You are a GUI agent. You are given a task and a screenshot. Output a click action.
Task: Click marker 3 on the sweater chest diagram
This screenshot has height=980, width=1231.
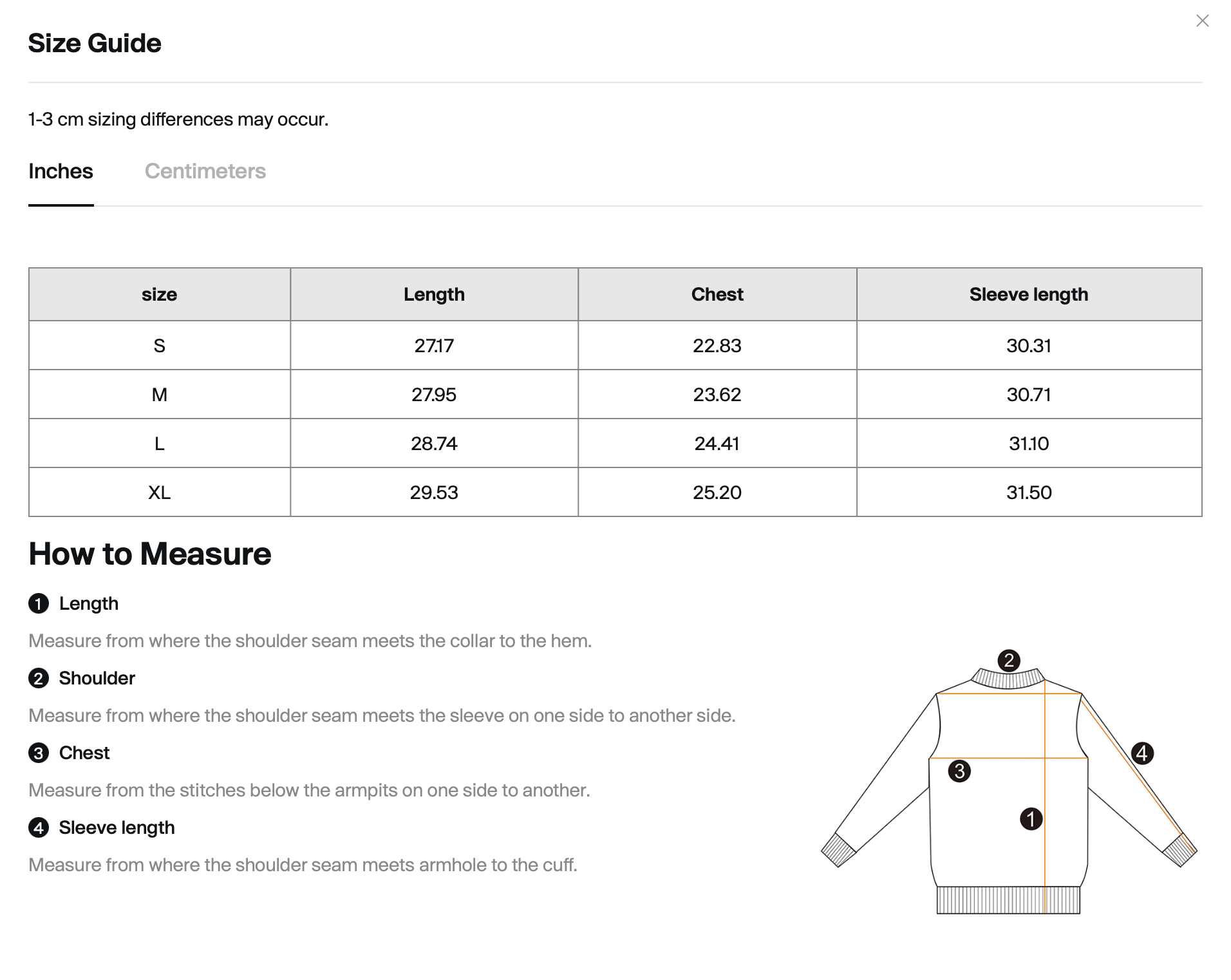959,771
